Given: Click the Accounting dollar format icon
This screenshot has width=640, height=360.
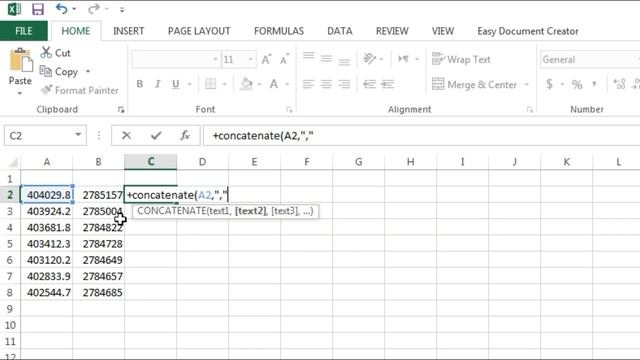Looking at the screenshot, I should 549,84.
